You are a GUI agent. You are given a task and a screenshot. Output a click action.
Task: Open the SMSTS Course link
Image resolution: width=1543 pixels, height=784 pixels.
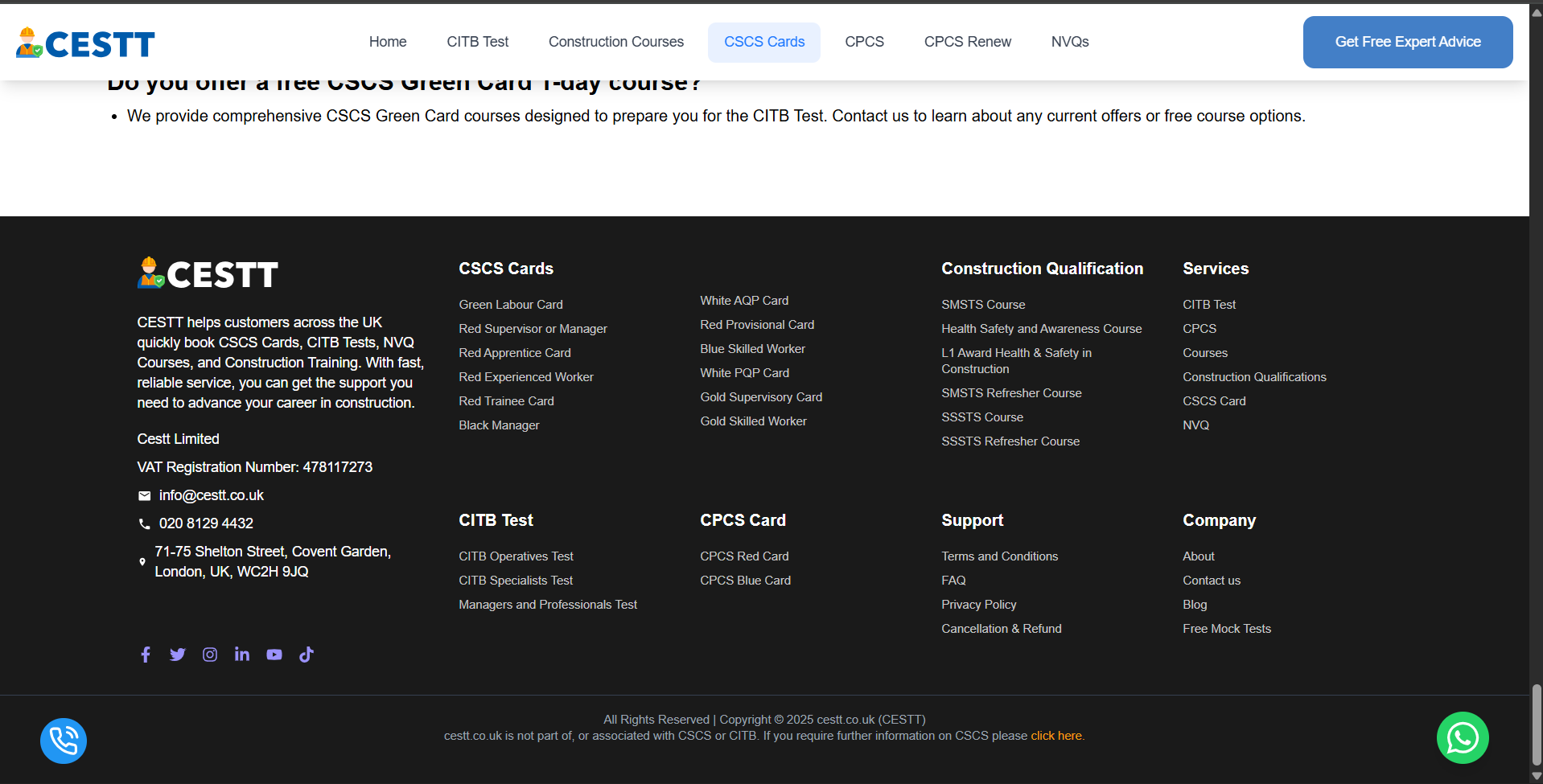coord(982,304)
